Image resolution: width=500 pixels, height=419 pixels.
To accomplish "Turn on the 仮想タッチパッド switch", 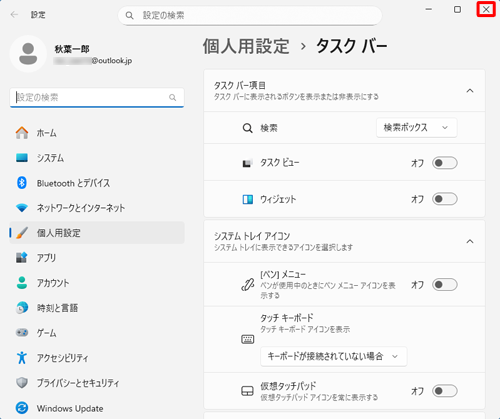I will tap(445, 391).
